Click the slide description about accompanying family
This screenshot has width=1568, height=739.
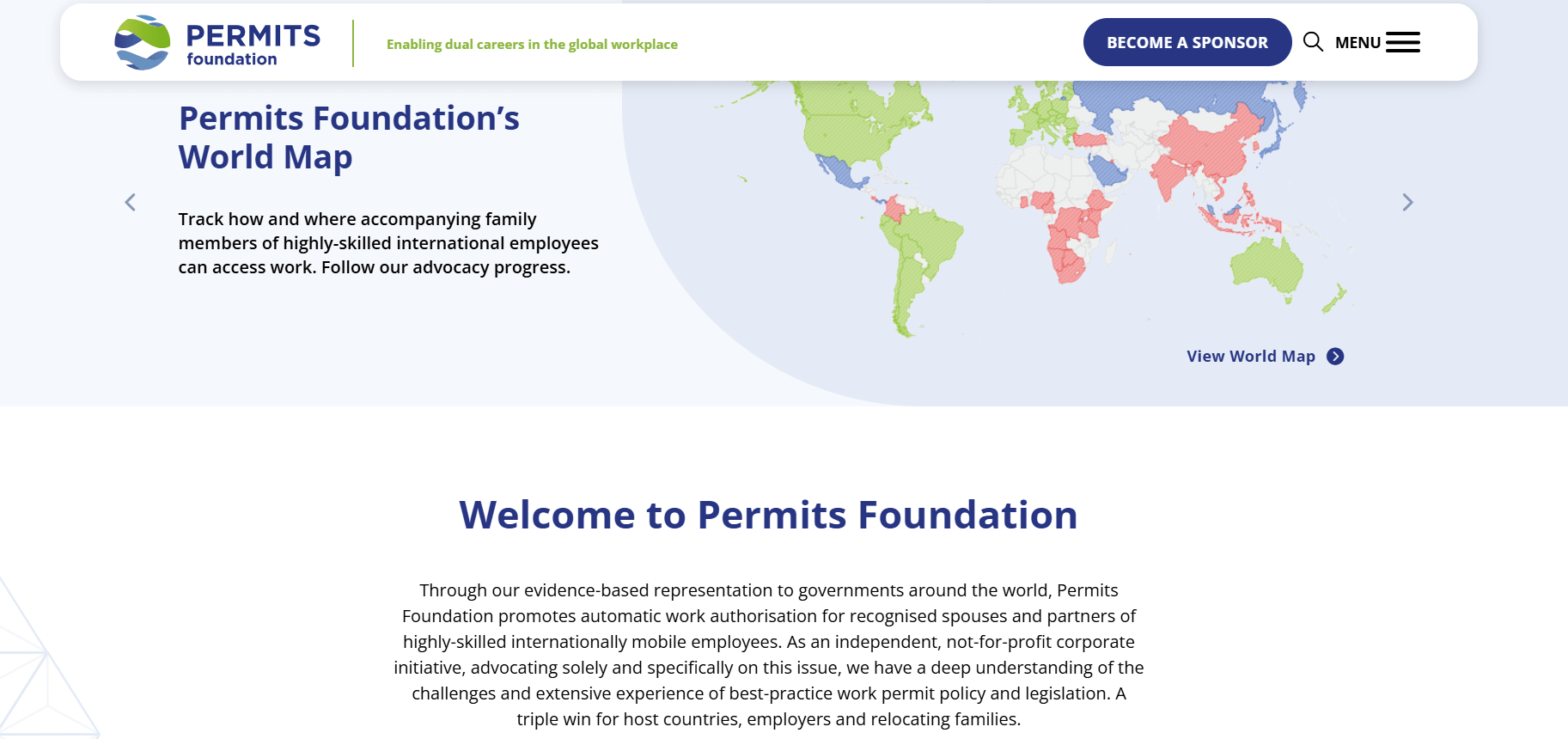click(x=388, y=243)
